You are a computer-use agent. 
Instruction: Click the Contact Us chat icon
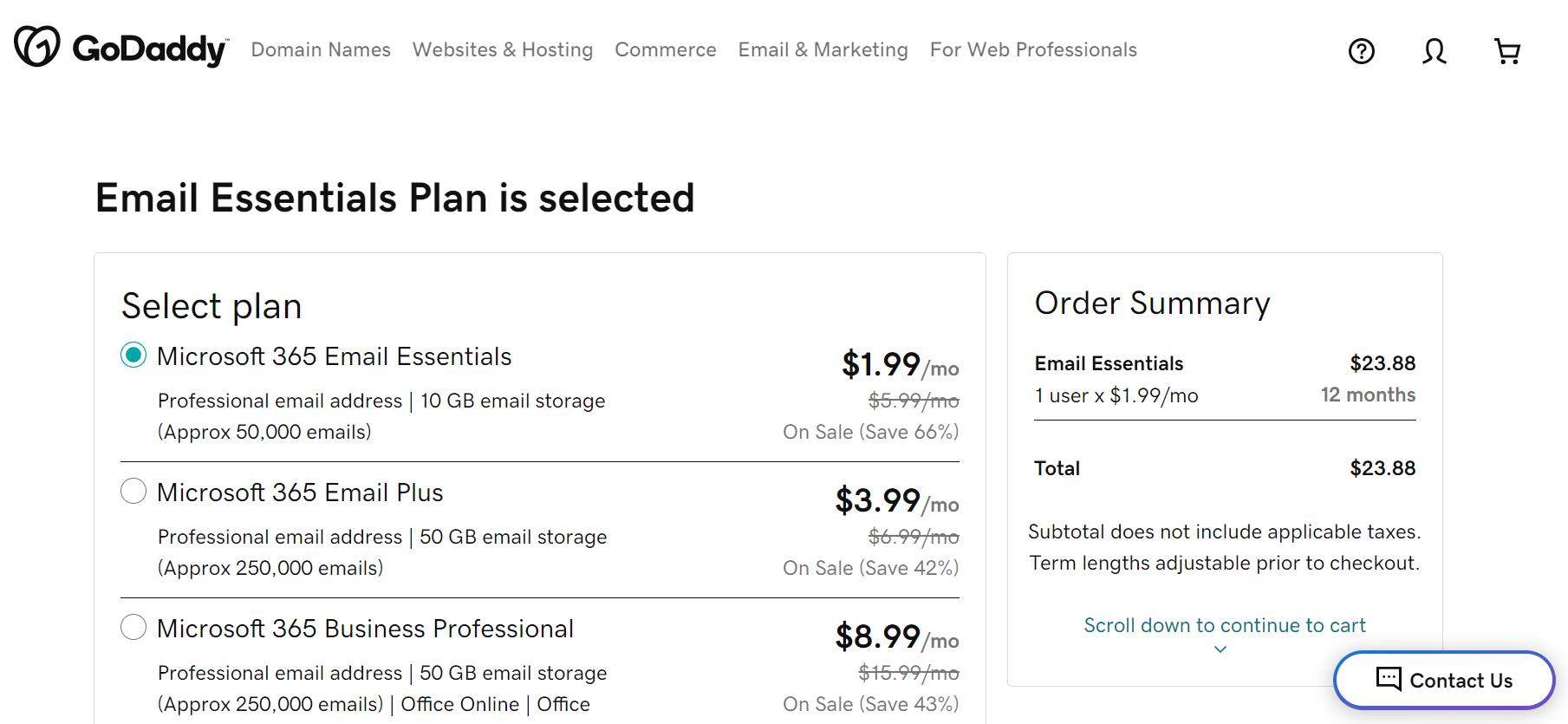pos(1389,679)
